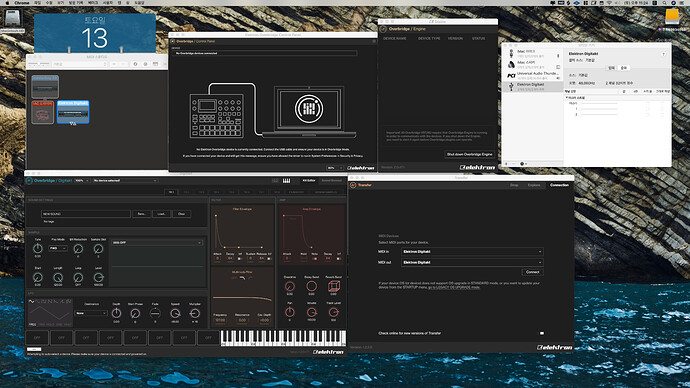Click the Sample Slot knob
Screen dimensions: 690x388
[x=98, y=249]
